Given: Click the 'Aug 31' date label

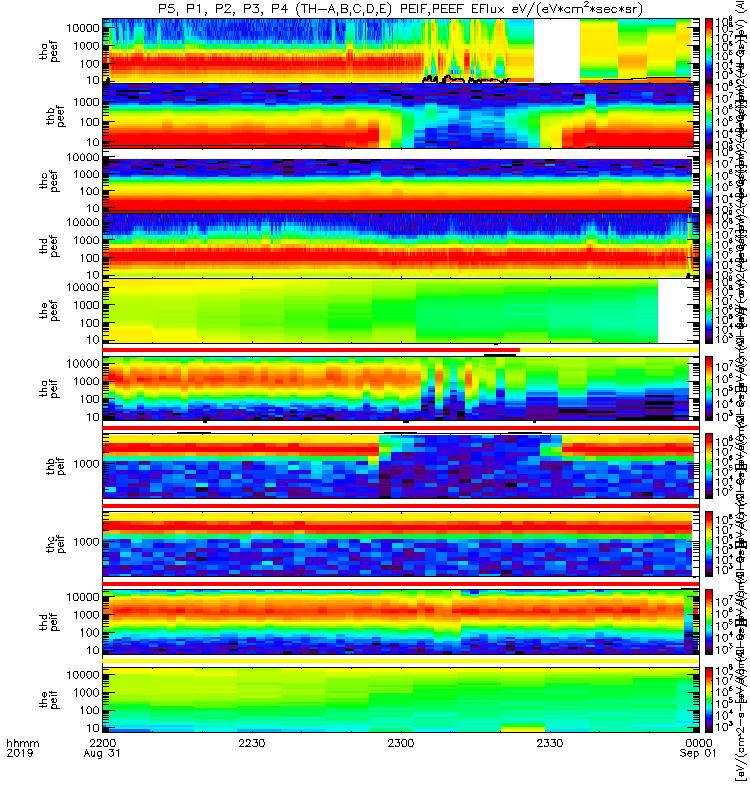Looking at the screenshot, I should click(x=102, y=754).
